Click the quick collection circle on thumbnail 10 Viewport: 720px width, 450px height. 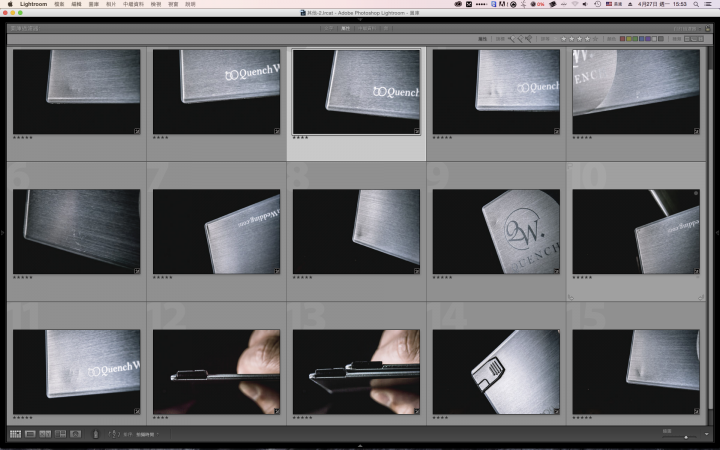[x=696, y=193]
